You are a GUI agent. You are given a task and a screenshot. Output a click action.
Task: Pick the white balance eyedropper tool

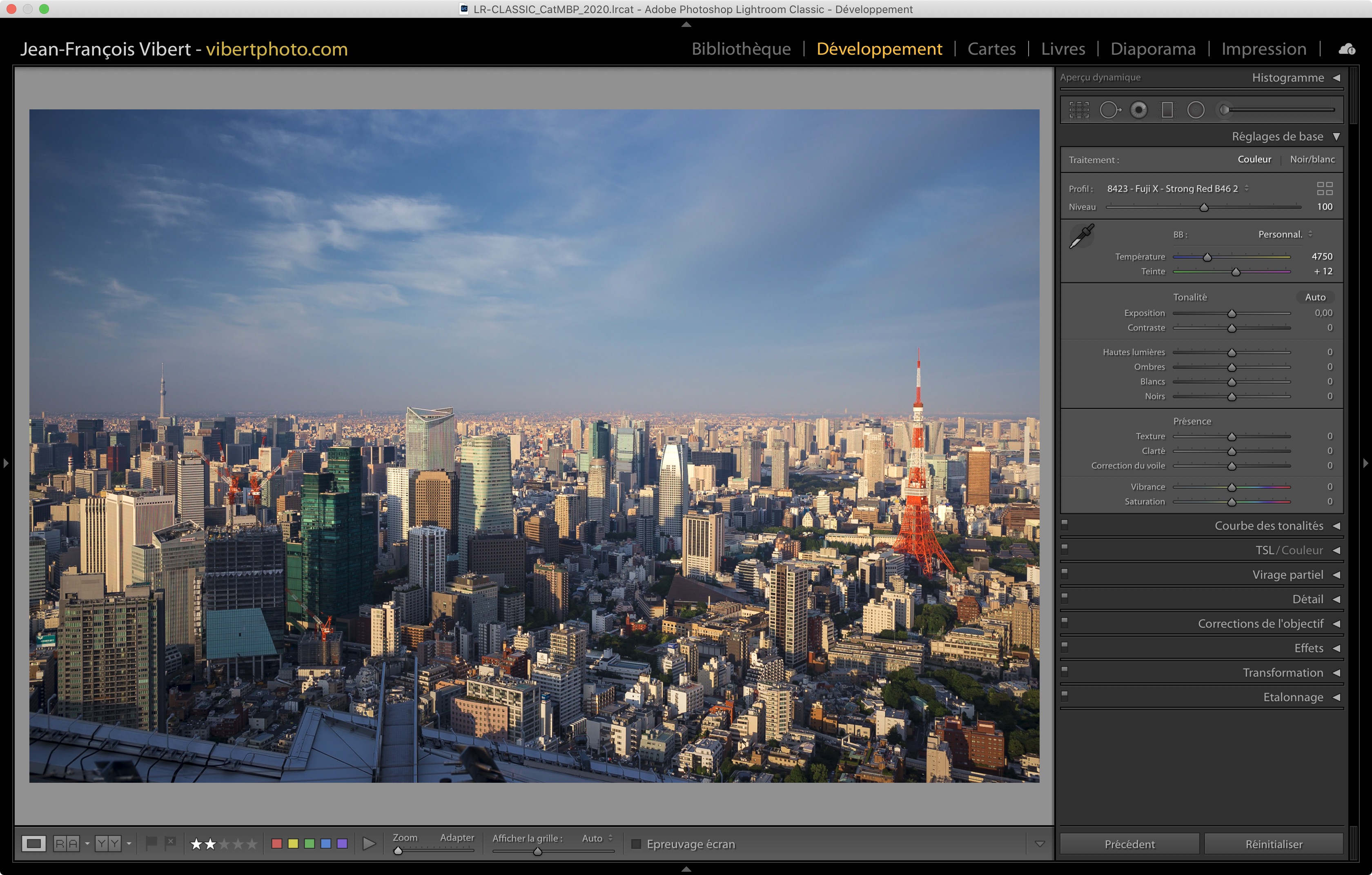coord(1081,235)
